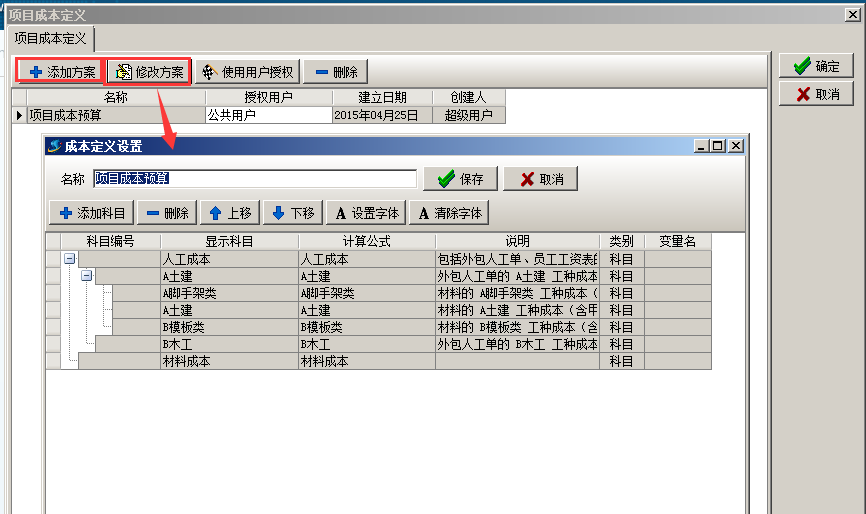Select the 项目成本预算 row in scheme list
Viewport: 866px width, 514px height.
115,115
